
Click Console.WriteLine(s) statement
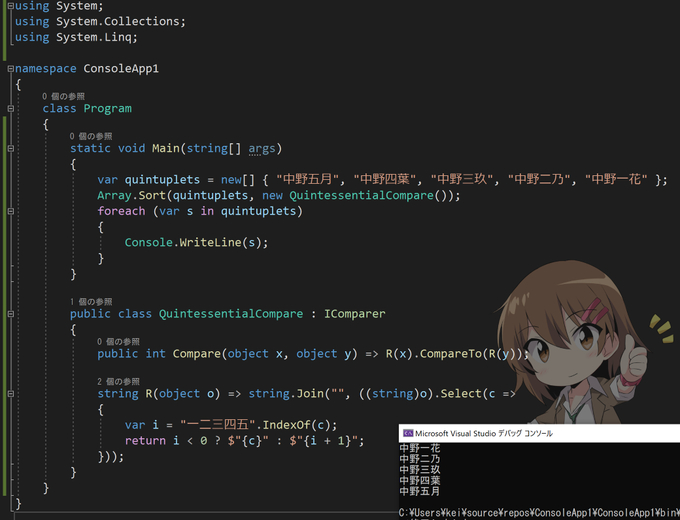click(196, 242)
